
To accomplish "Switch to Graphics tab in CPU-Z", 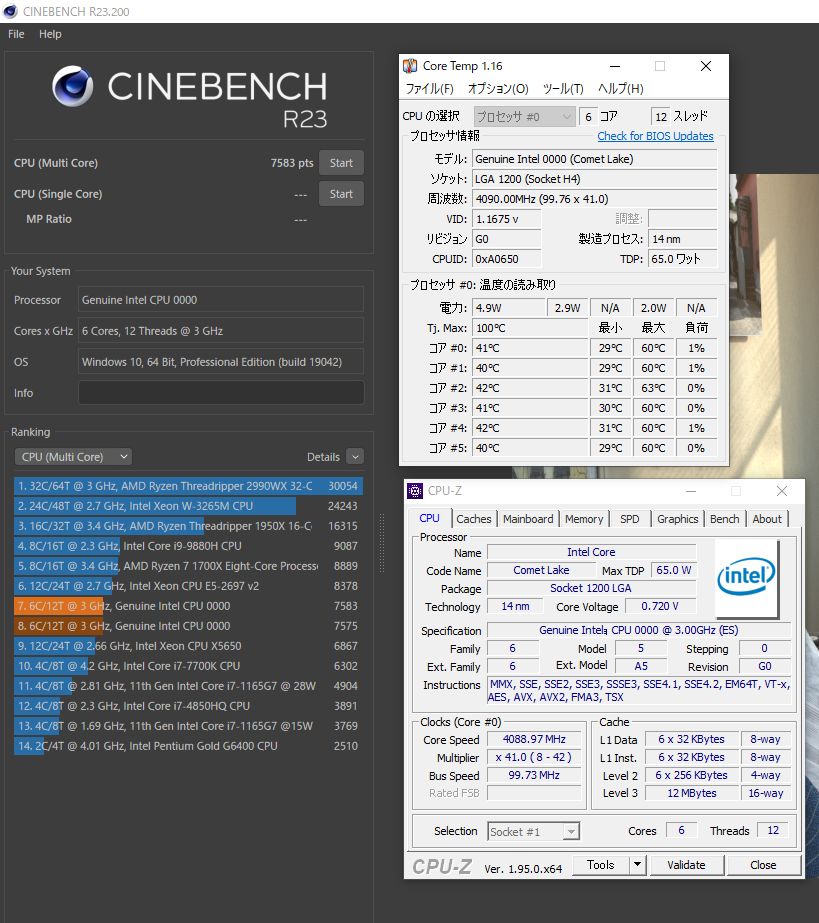I will [678, 519].
